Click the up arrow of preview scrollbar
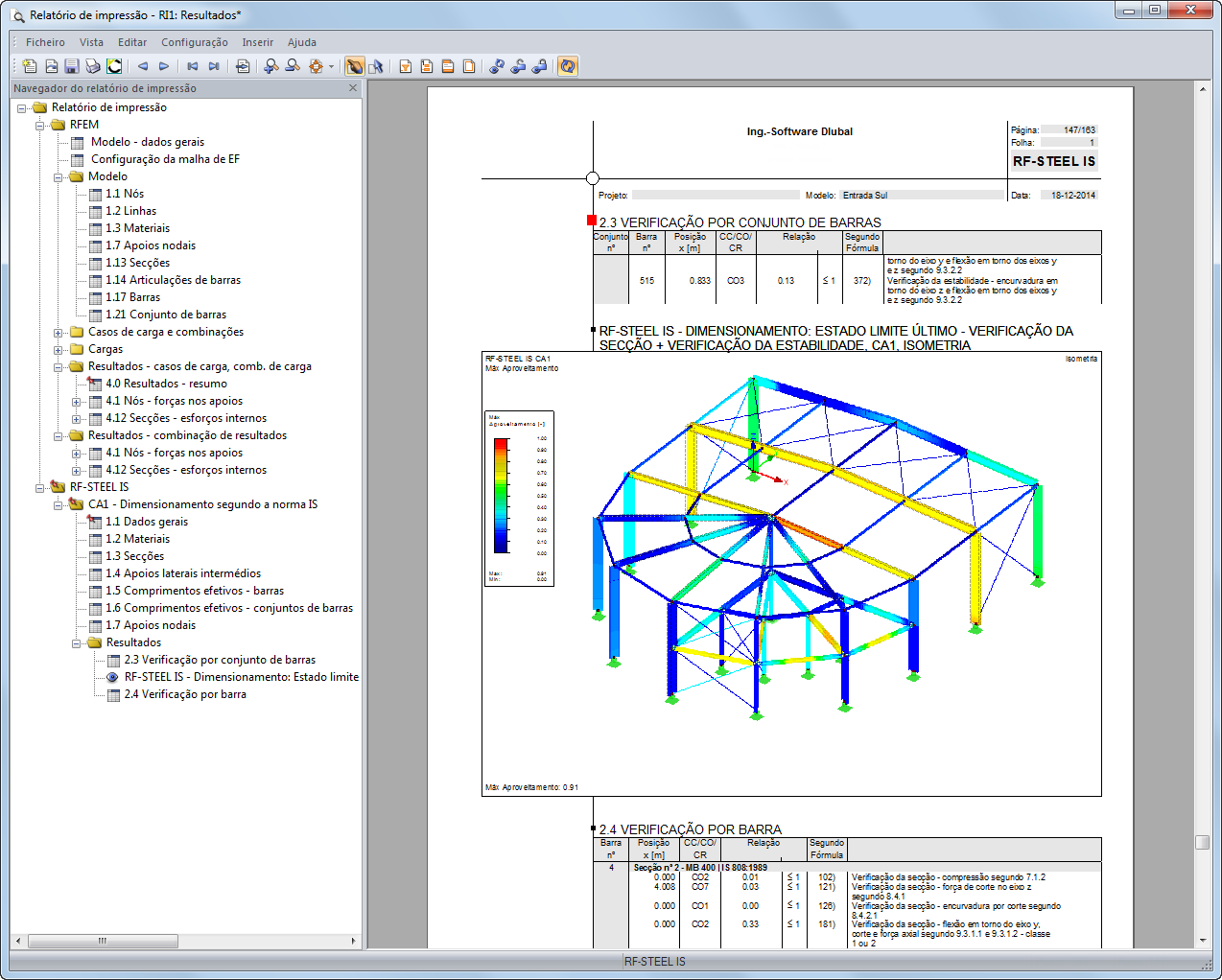The width and height of the screenshot is (1222, 980). (x=1203, y=88)
